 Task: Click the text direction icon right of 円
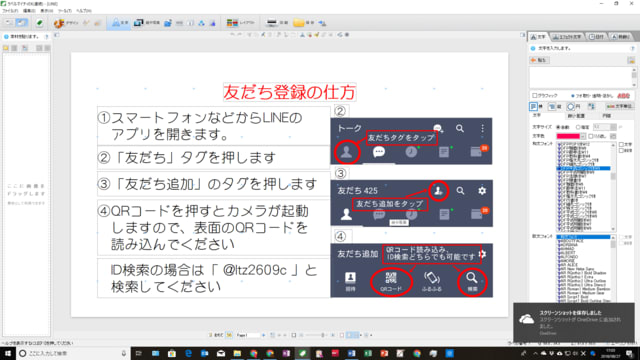pyautogui.click(x=591, y=107)
